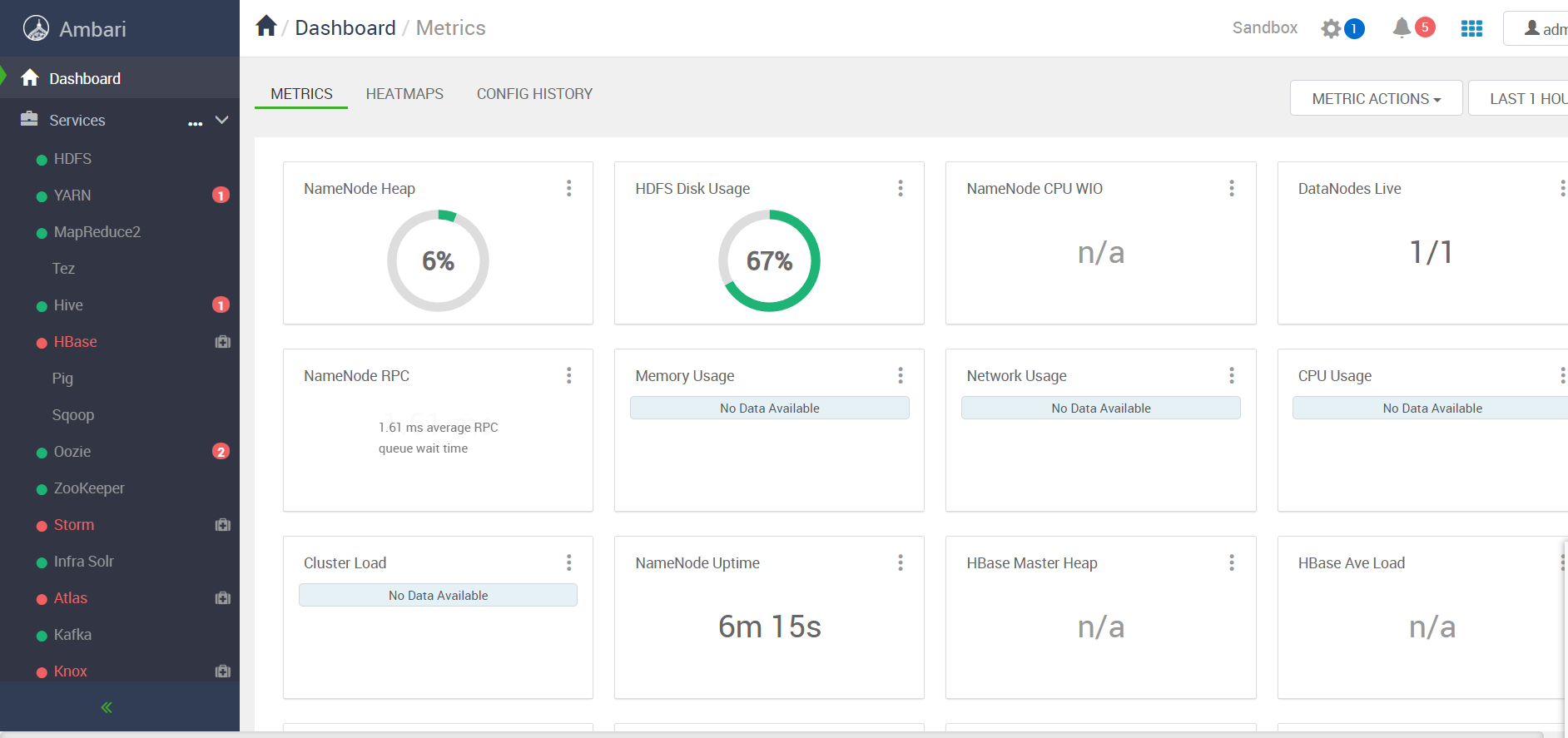Open background operations gear icon
This screenshot has width=1568, height=738.
point(1331,29)
